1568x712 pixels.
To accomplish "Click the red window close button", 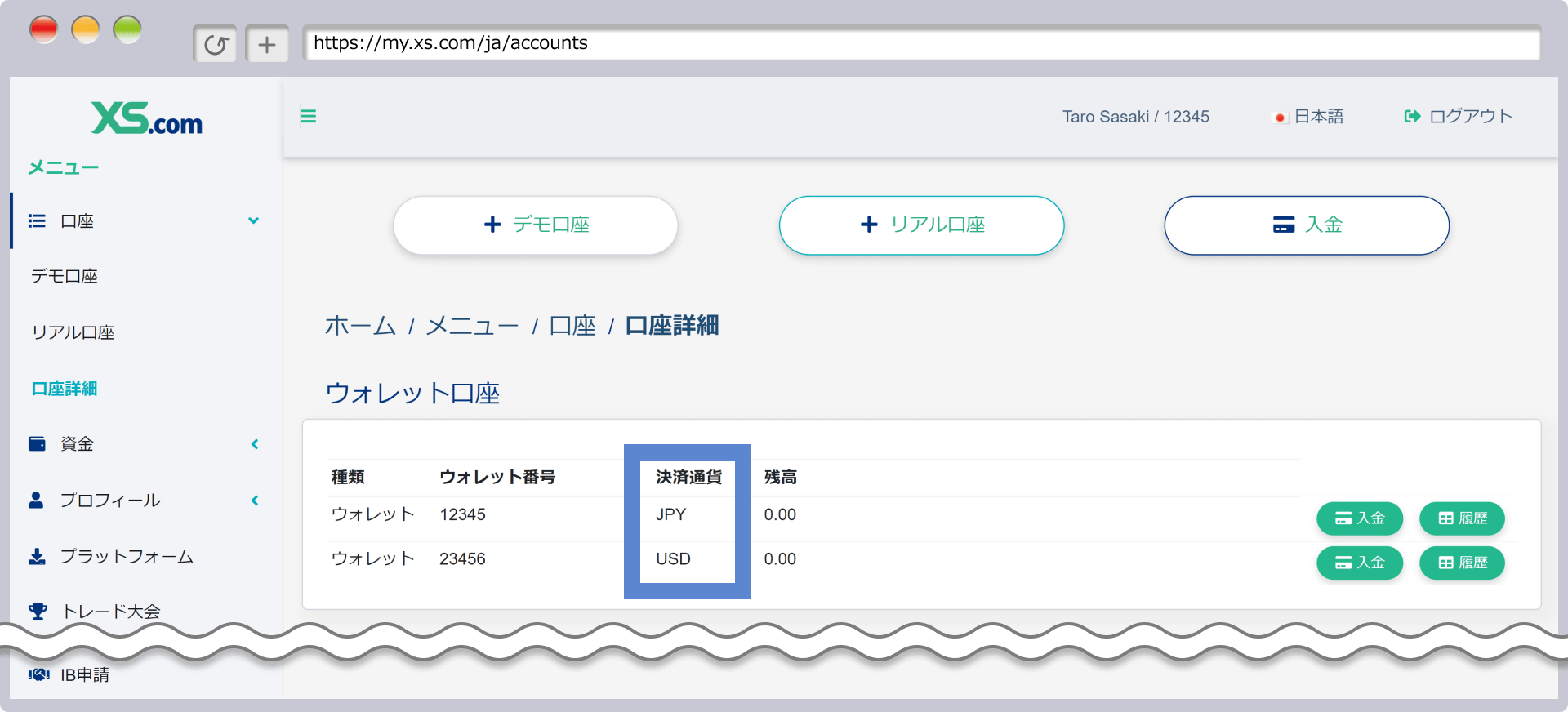I will click(43, 30).
